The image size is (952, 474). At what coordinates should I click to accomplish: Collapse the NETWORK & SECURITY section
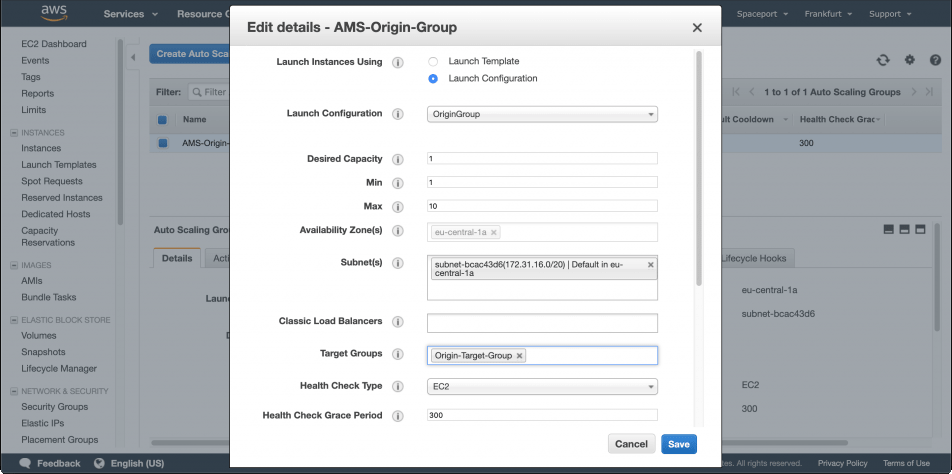(x=14, y=391)
